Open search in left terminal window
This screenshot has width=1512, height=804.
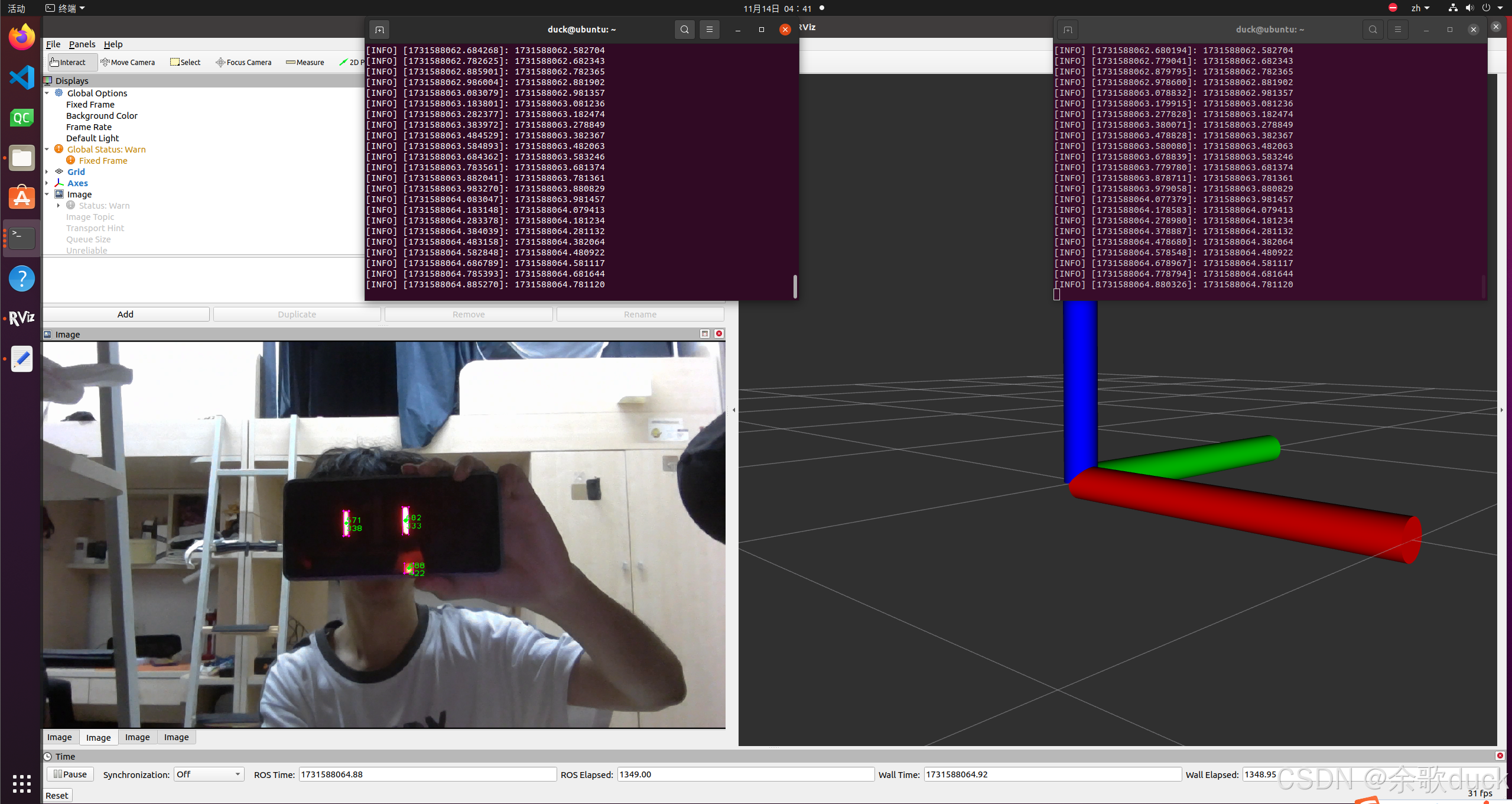(684, 30)
